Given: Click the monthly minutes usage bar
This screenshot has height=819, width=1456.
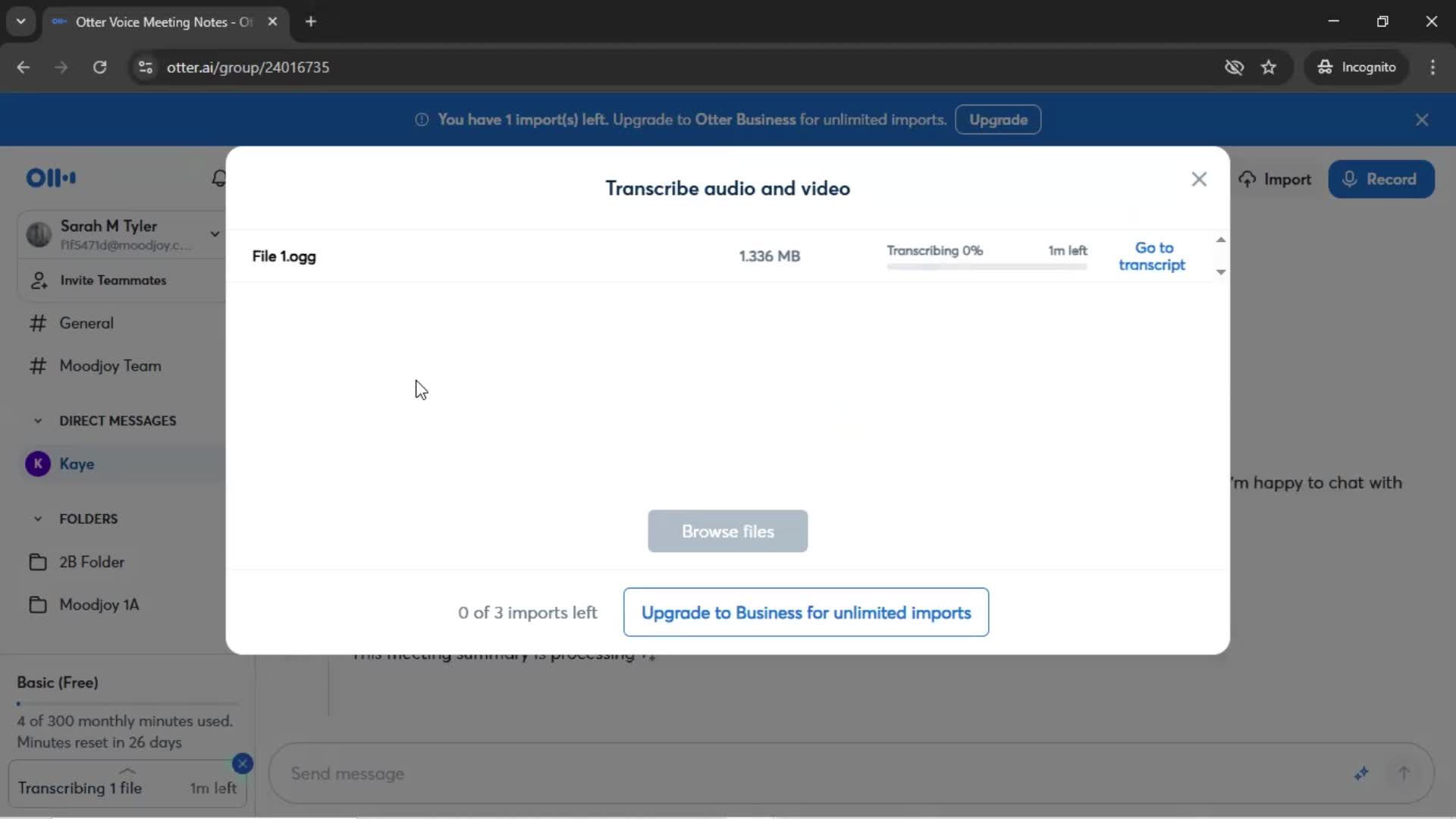Looking at the screenshot, I should click(127, 704).
